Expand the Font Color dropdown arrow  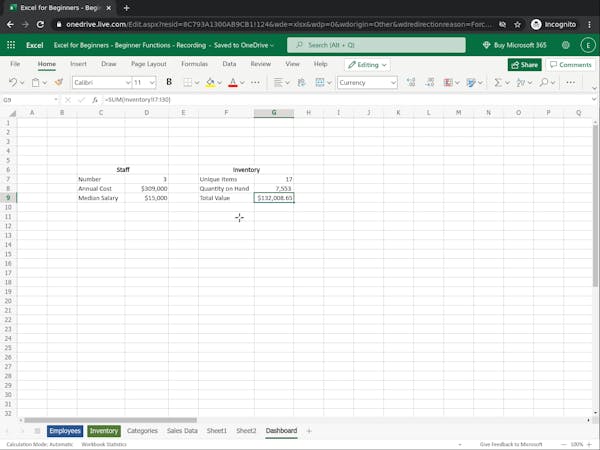[242, 83]
